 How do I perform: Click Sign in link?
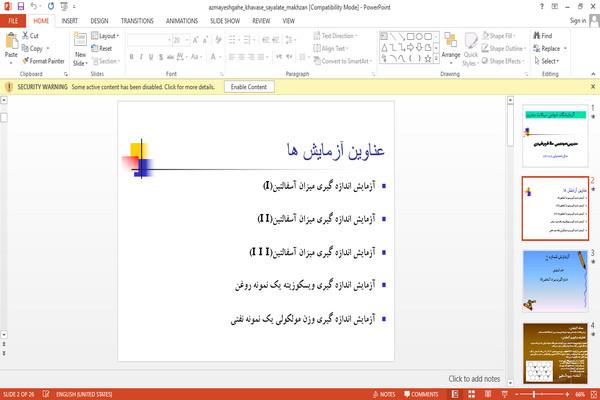click(578, 21)
